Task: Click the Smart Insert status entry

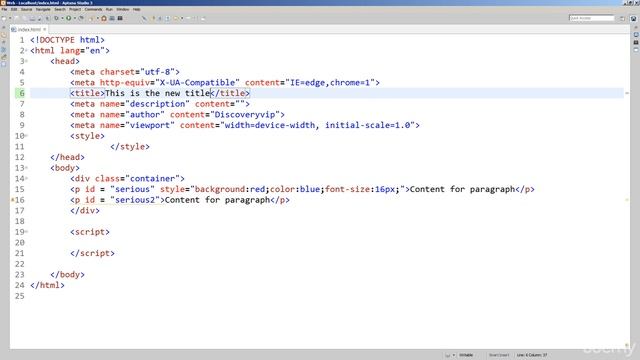Action: tap(499, 355)
